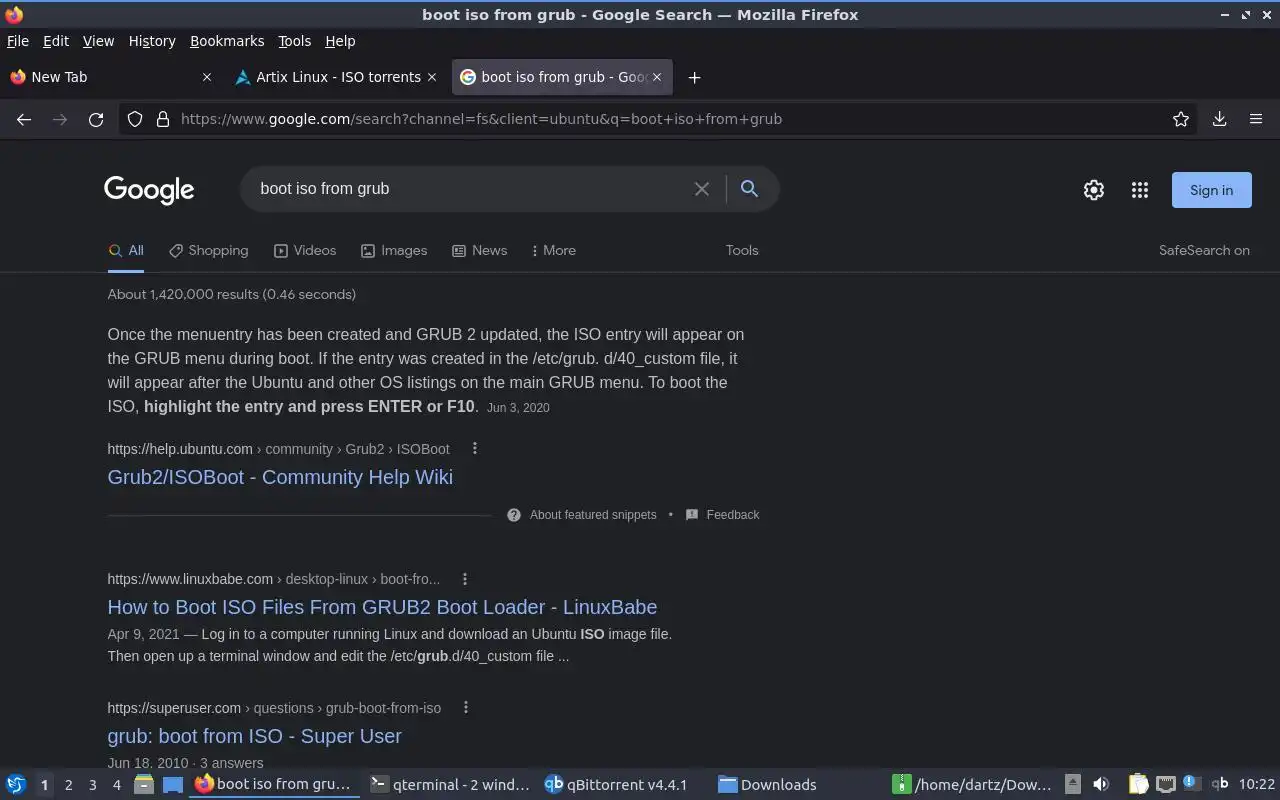Open the History menu
Screen dimensions: 1280x800
point(152,41)
